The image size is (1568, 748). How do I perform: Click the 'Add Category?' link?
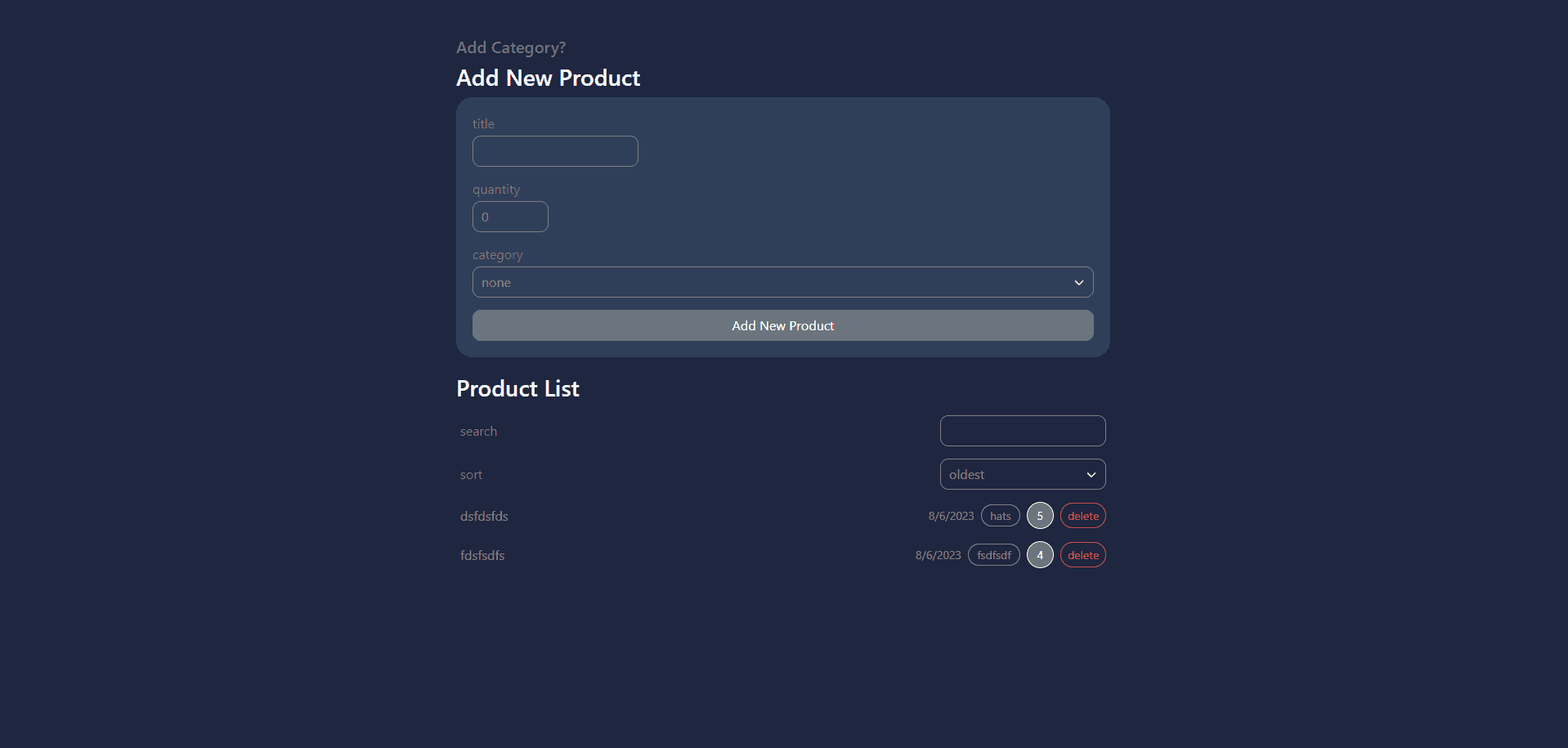tap(510, 47)
